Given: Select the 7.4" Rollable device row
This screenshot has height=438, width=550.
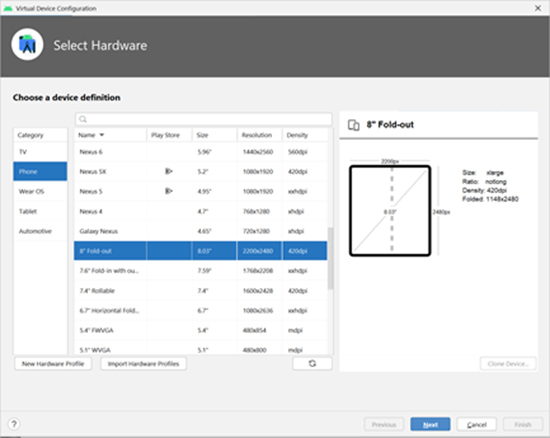Looking at the screenshot, I should [x=201, y=290].
